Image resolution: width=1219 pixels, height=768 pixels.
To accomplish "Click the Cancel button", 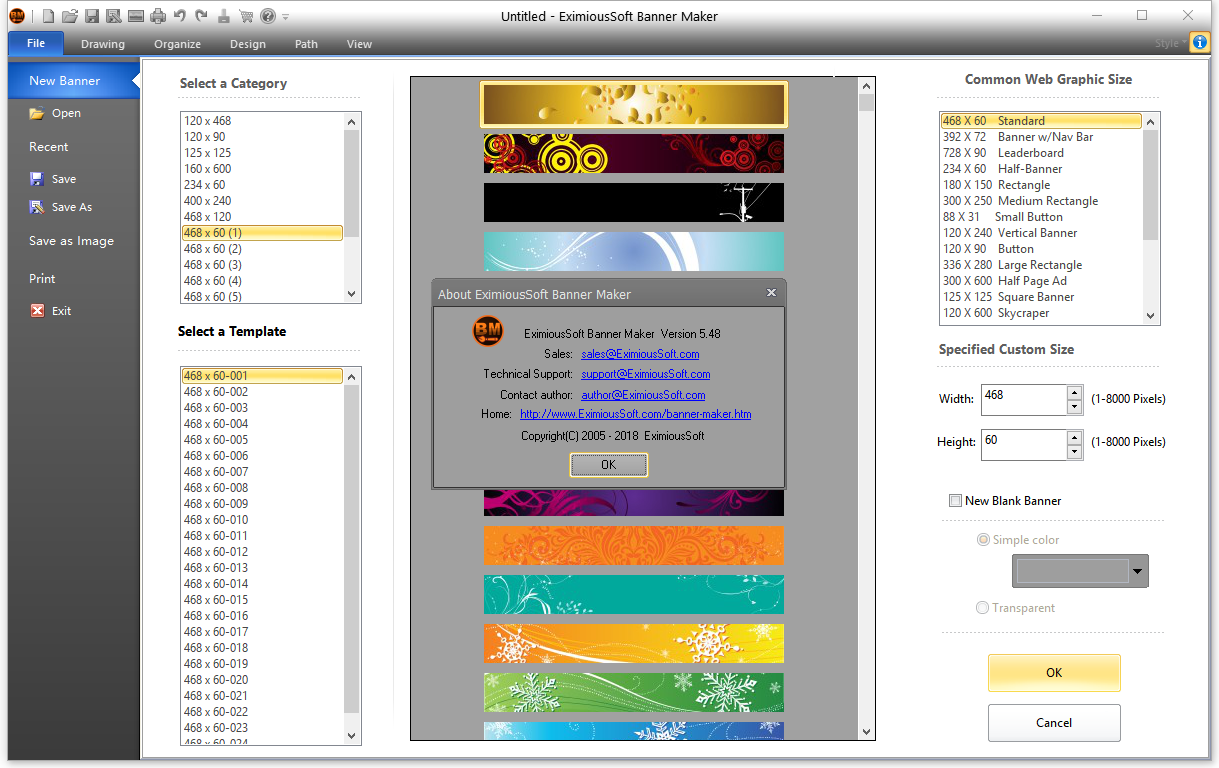I will [x=1054, y=723].
